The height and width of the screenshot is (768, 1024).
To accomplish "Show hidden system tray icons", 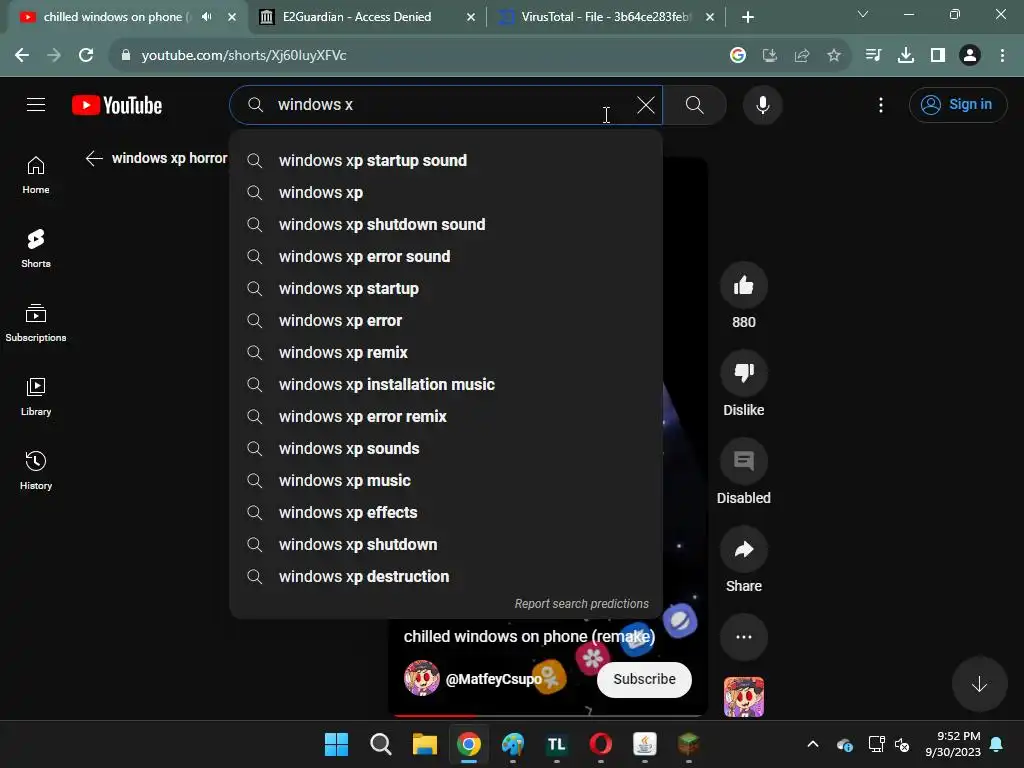I will (x=812, y=744).
